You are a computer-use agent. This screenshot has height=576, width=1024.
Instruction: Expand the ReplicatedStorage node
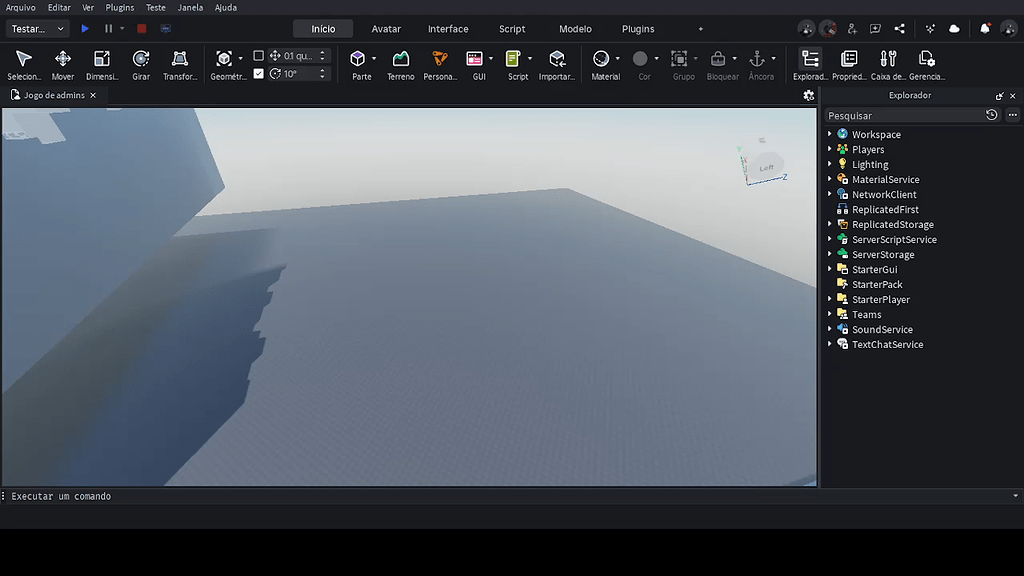[830, 224]
